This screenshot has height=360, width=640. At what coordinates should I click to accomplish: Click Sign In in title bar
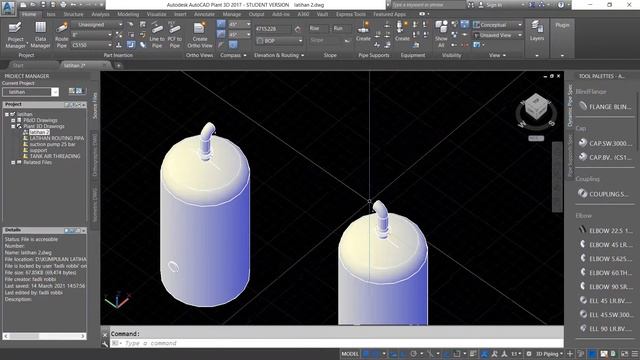coord(493,5)
